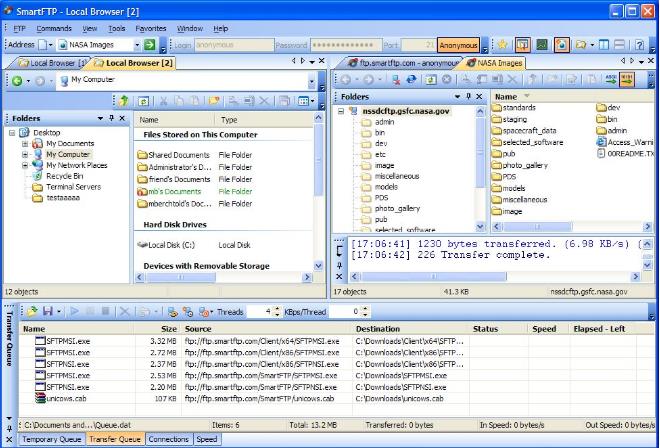Toggle the transfer queue window icon in main toolbar
The width and height of the screenshot is (660, 448).
tap(522, 45)
